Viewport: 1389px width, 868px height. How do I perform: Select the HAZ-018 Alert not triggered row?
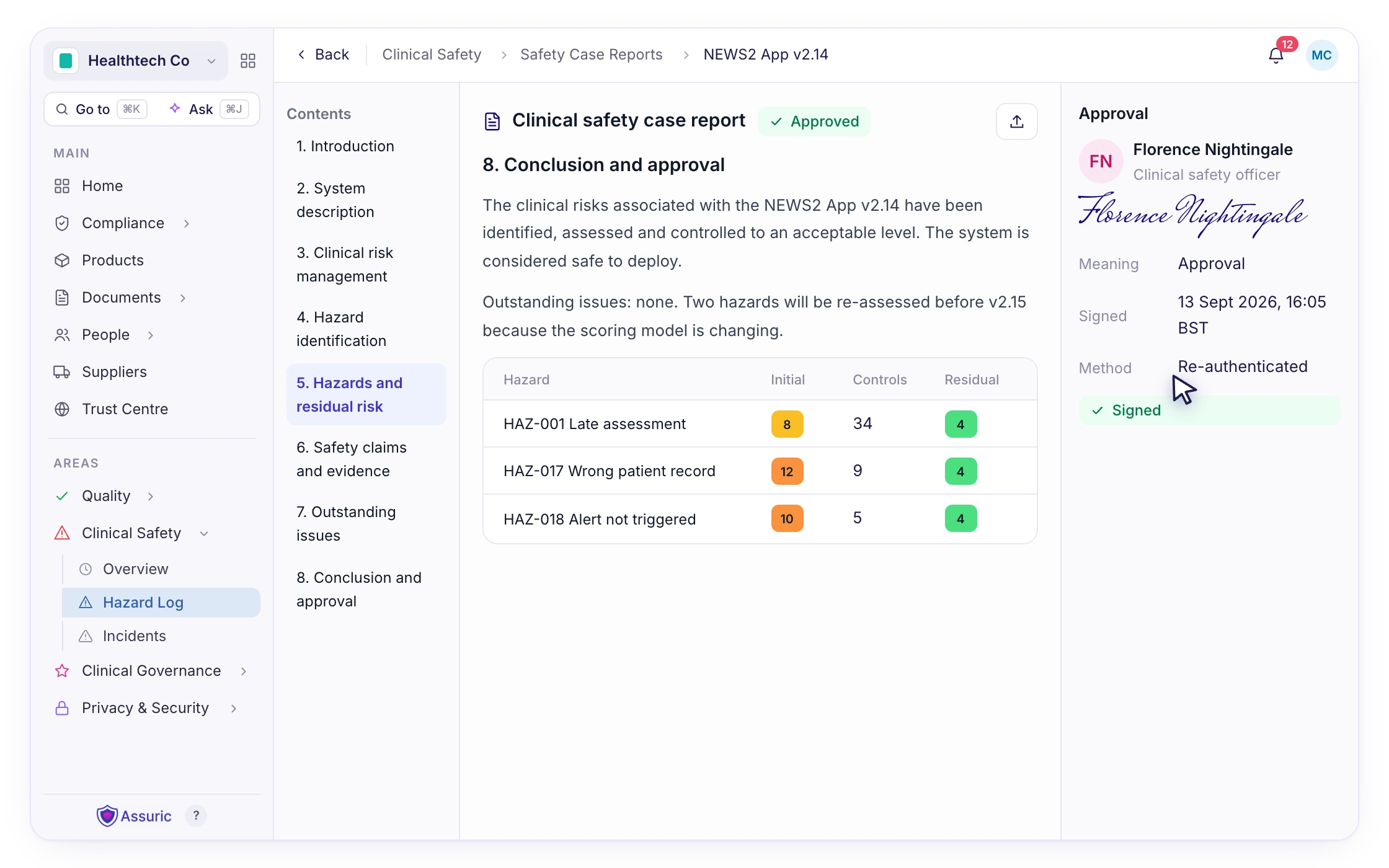pos(760,519)
